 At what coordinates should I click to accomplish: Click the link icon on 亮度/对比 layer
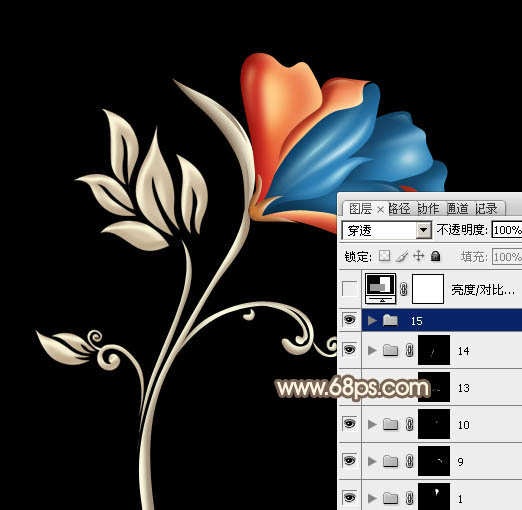click(404, 289)
